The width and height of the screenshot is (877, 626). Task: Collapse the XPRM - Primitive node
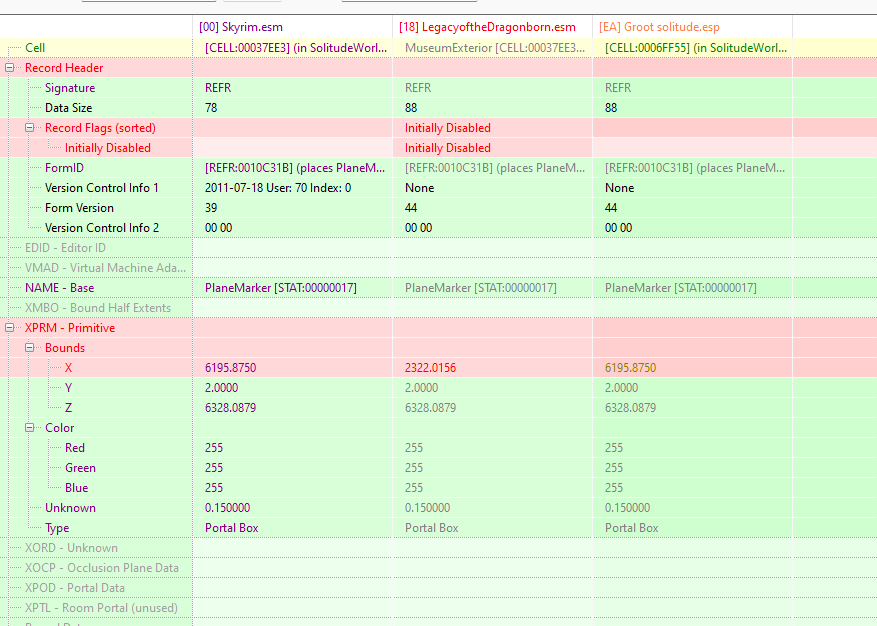pos(10,328)
